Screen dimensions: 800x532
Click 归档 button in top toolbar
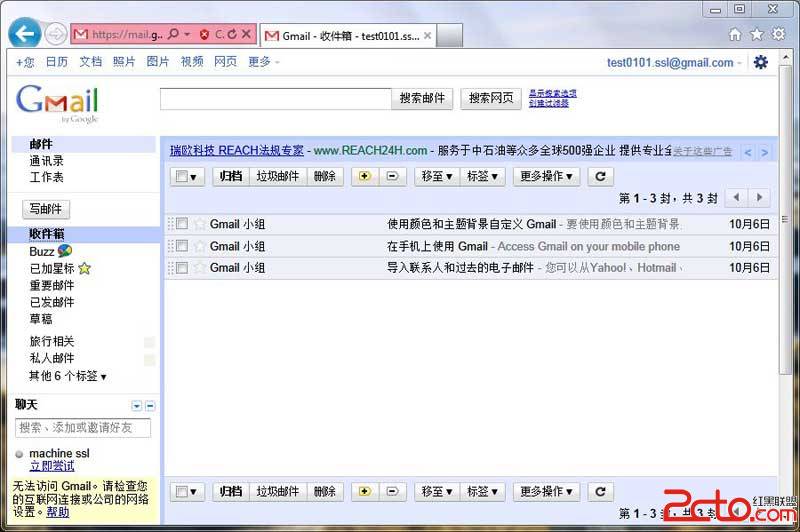231,176
